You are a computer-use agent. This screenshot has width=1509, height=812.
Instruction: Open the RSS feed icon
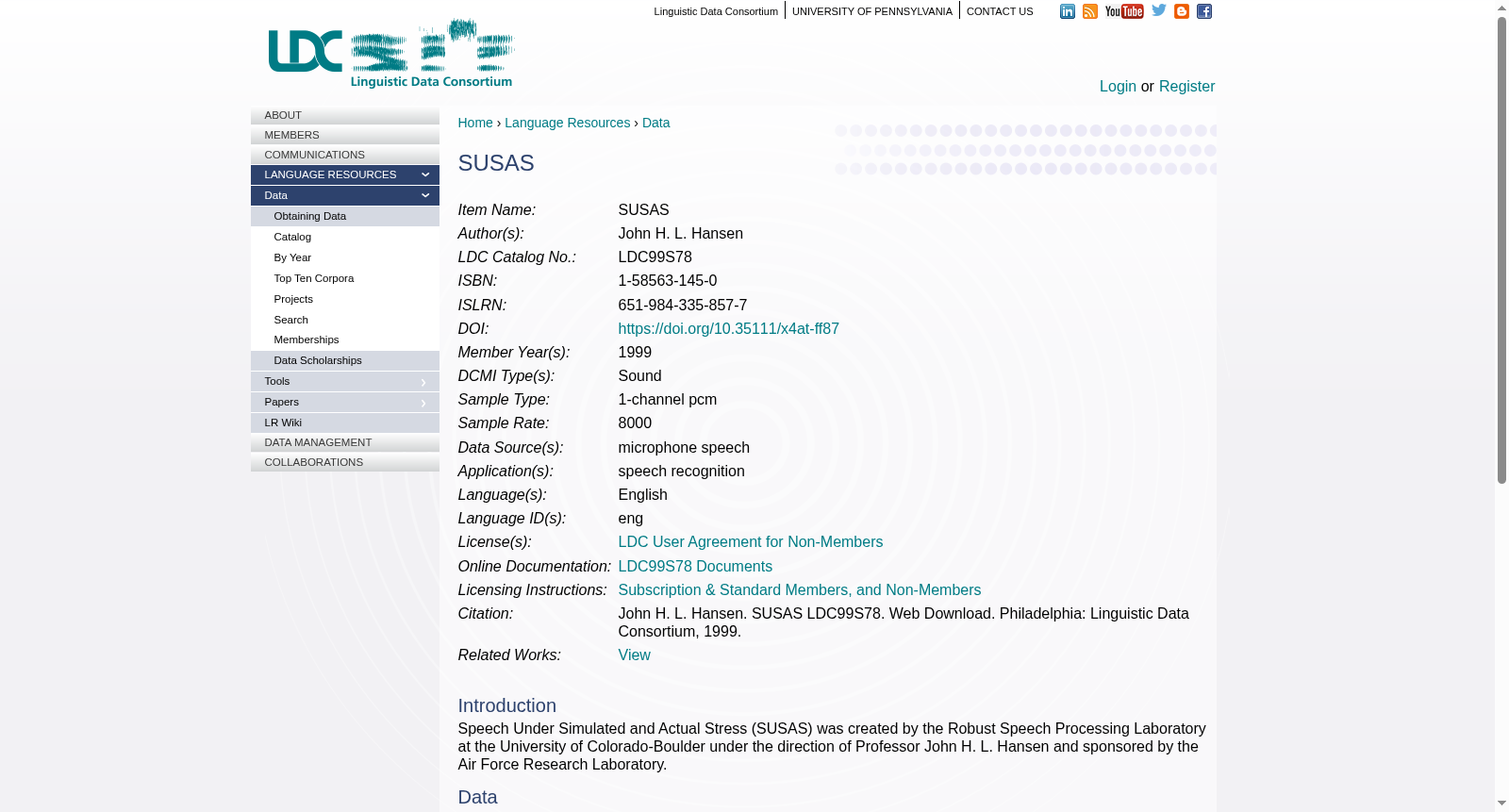[1090, 11]
